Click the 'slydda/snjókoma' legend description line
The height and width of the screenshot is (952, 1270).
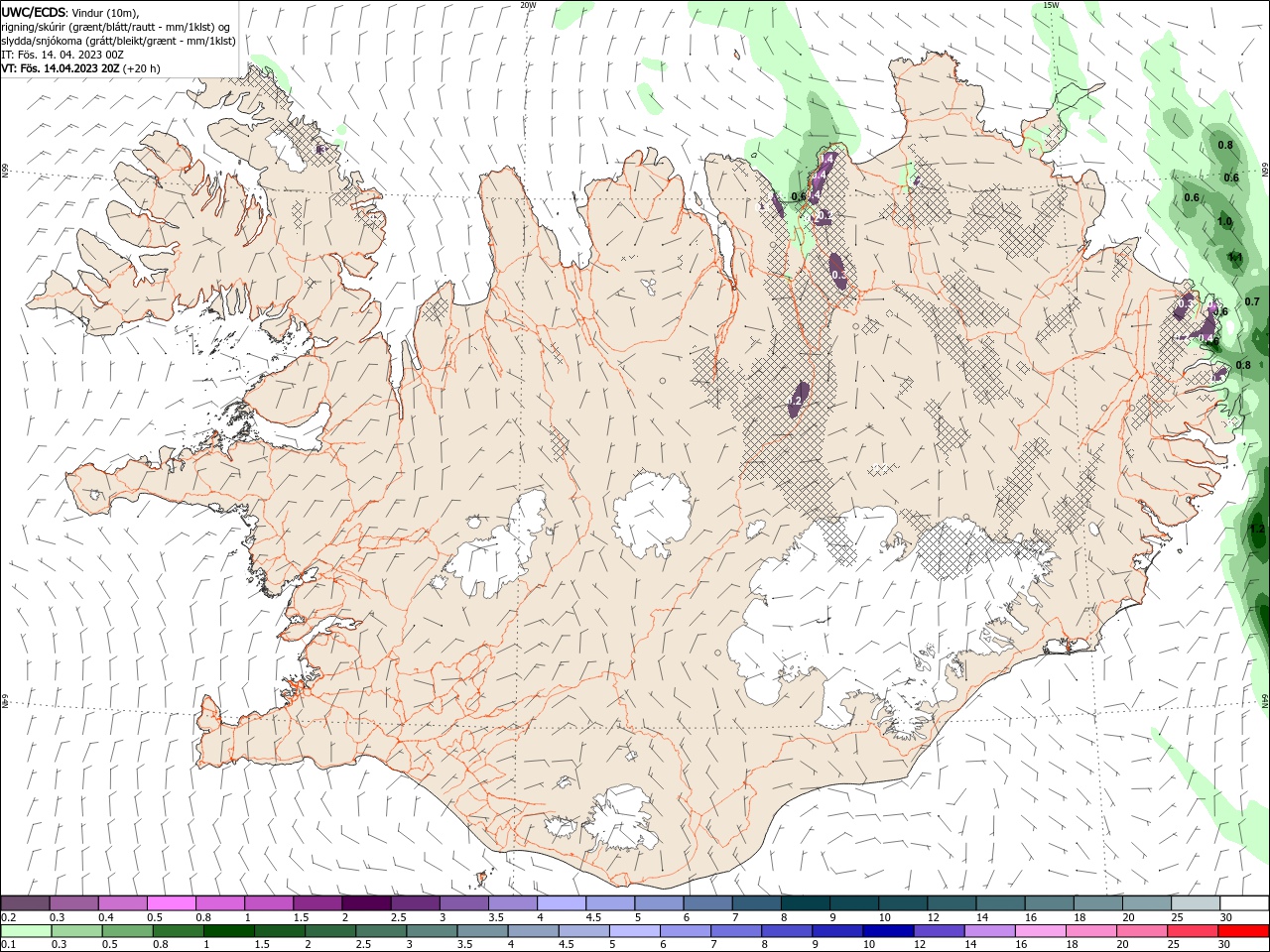click(118, 41)
